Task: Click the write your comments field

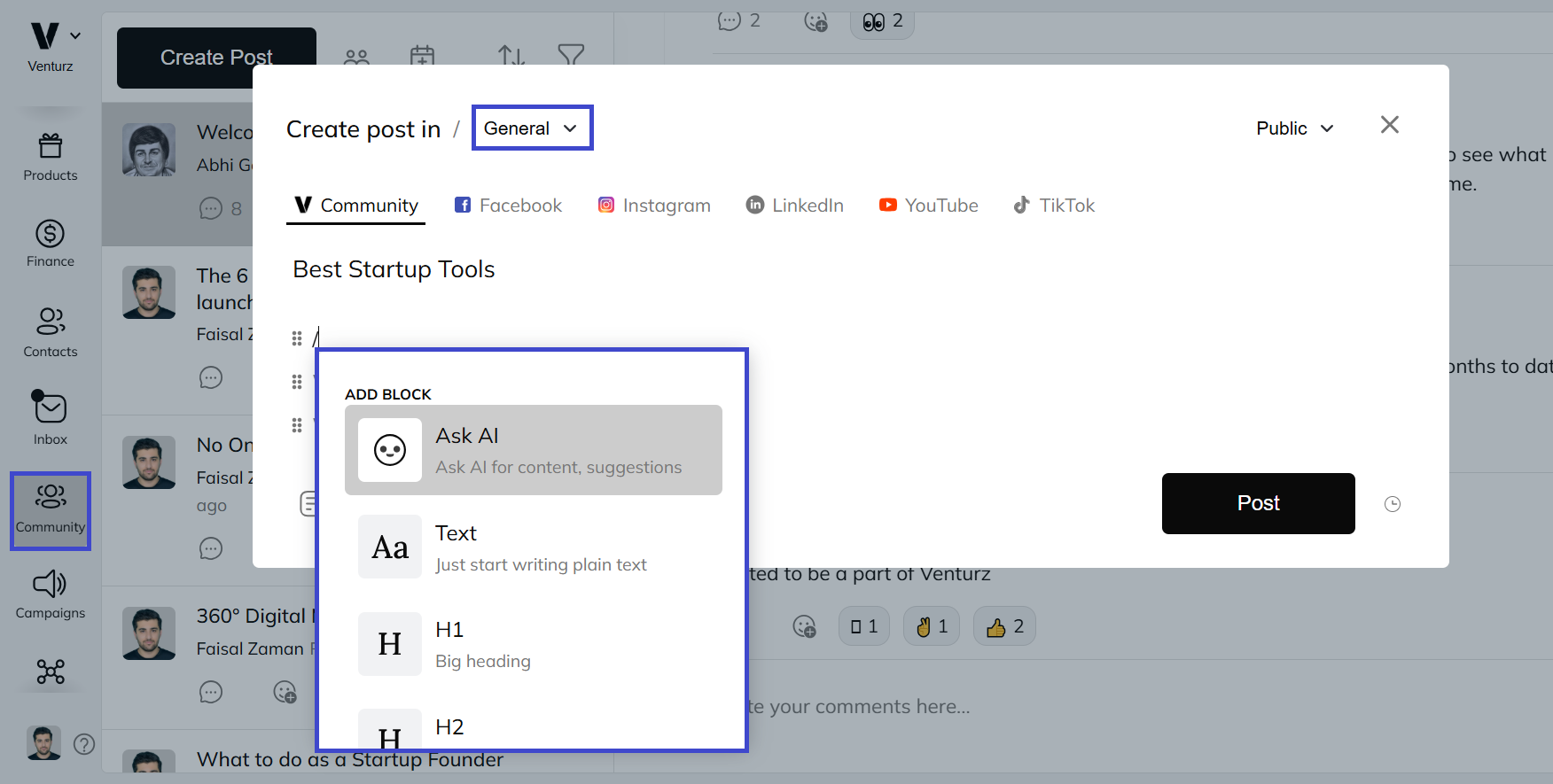Action: [x=858, y=707]
